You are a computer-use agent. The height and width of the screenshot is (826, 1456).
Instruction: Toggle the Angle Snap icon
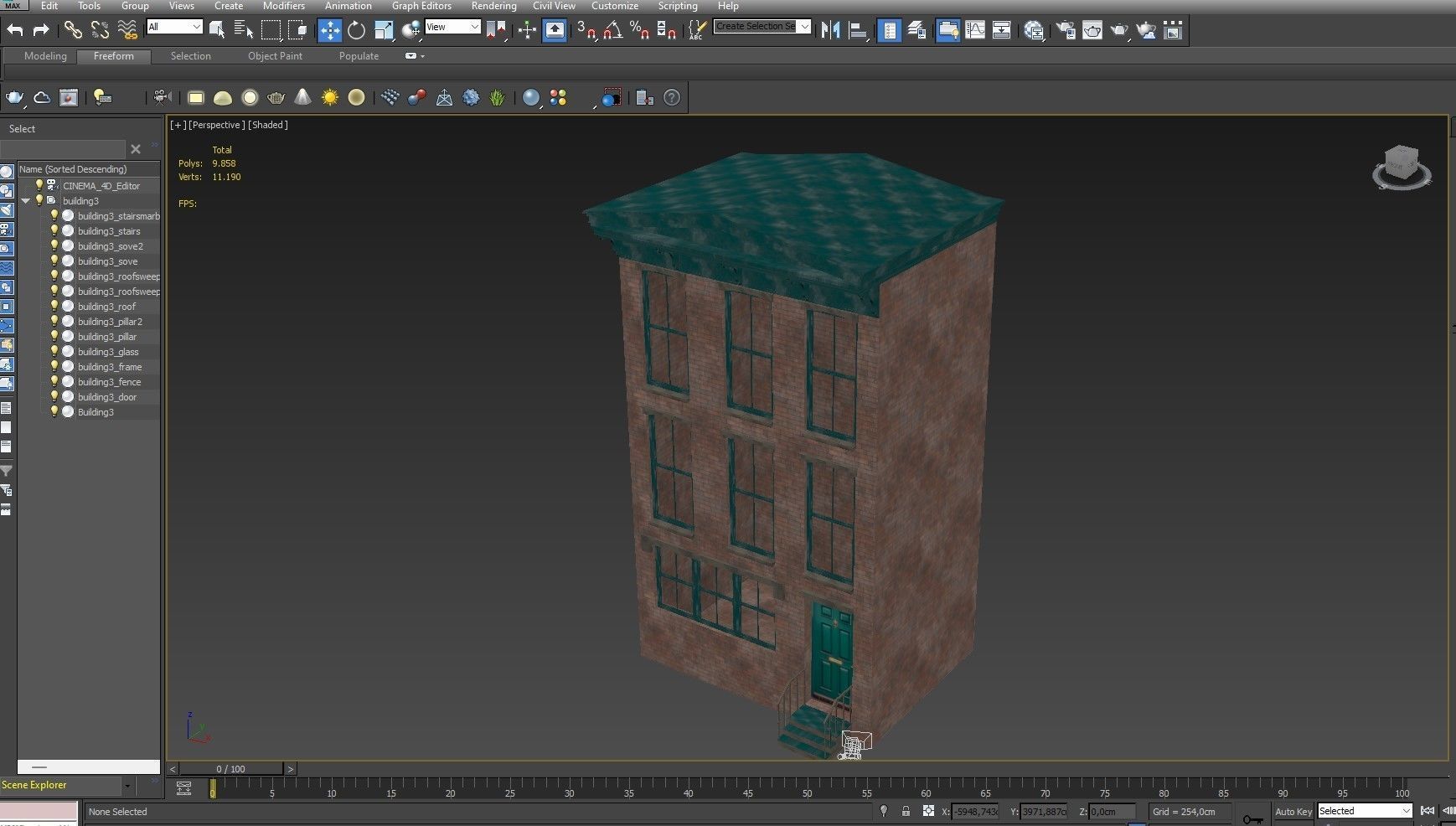click(x=613, y=30)
